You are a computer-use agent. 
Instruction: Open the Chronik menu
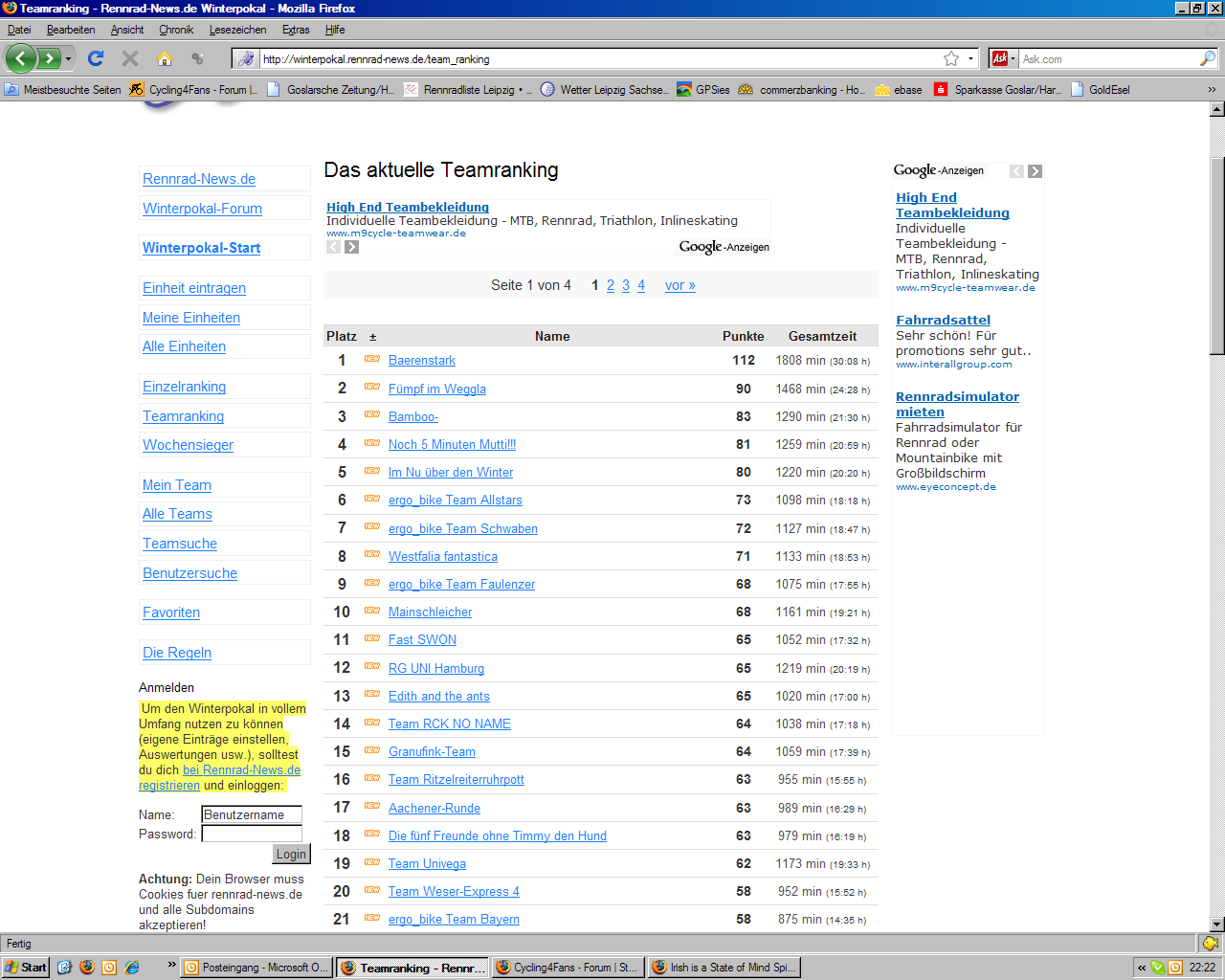(176, 30)
